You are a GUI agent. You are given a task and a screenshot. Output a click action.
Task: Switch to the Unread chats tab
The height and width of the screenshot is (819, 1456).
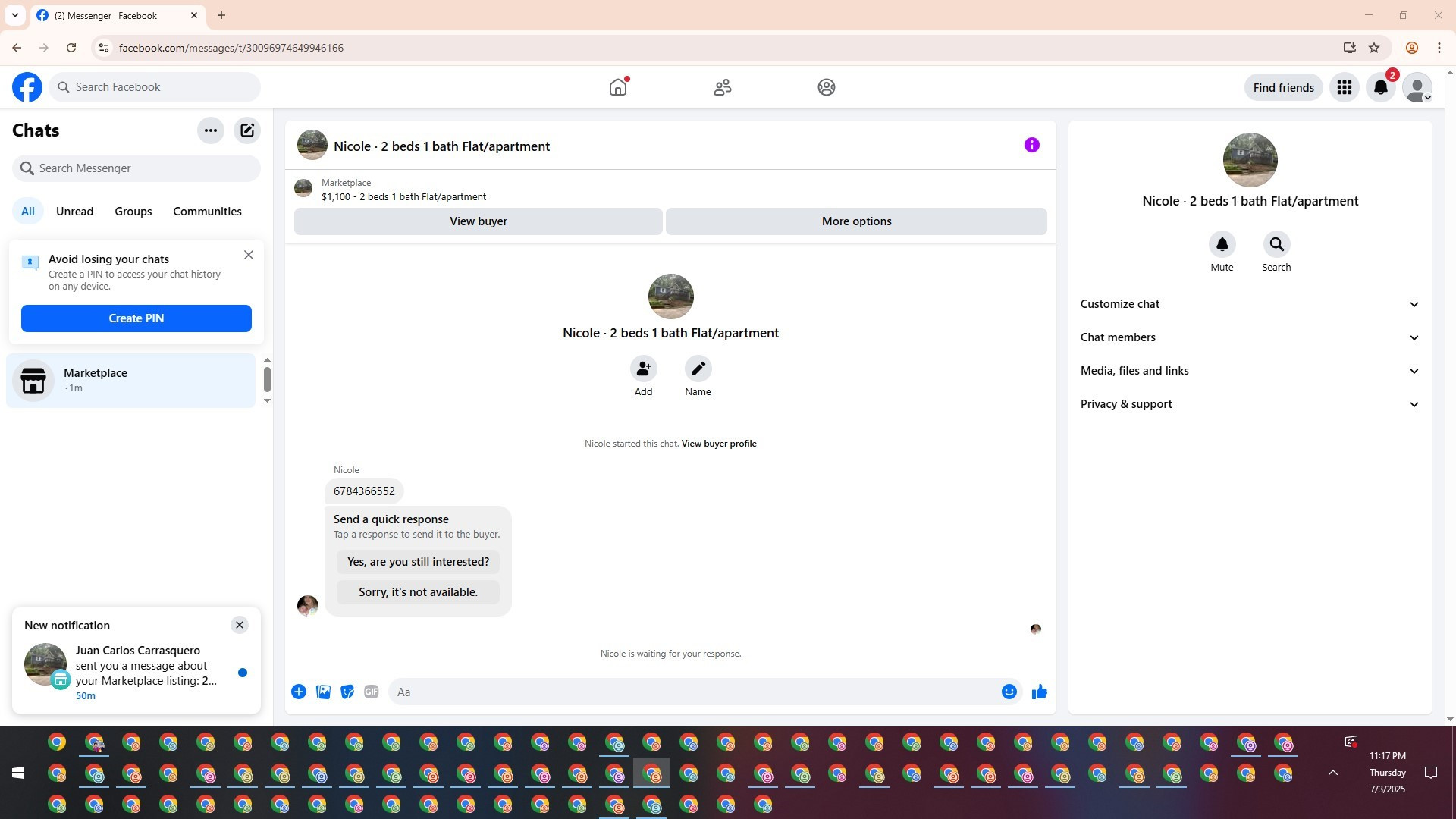(x=74, y=212)
